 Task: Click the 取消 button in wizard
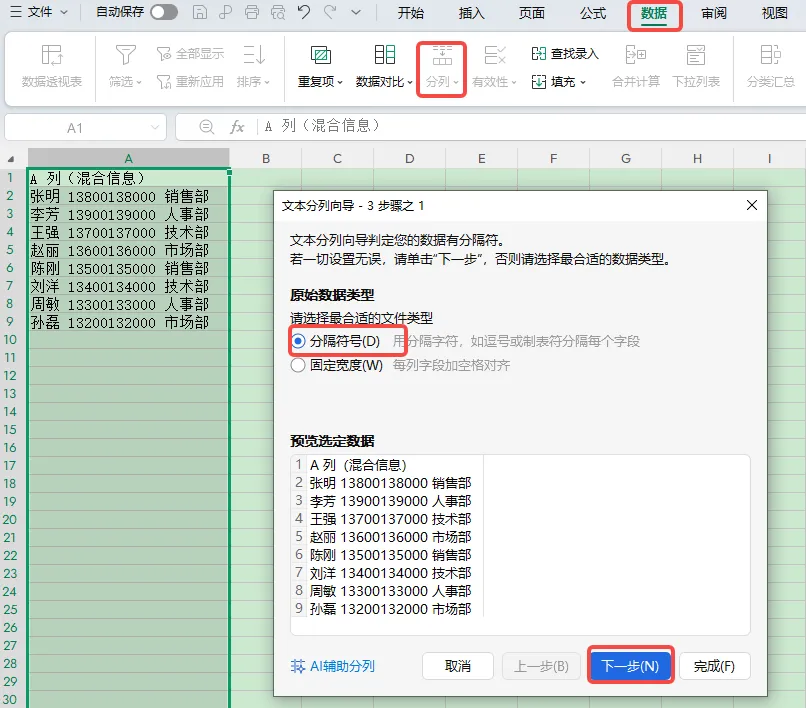pos(457,666)
